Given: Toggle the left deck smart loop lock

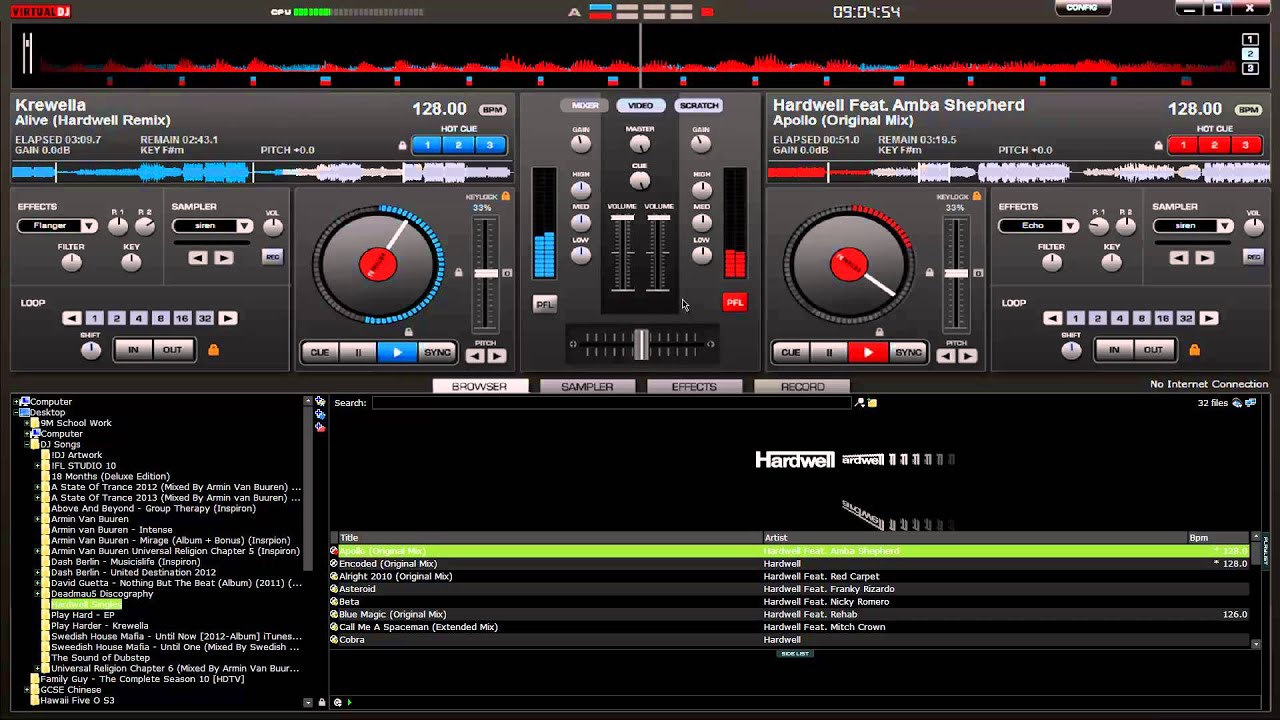Looking at the screenshot, I should point(213,350).
